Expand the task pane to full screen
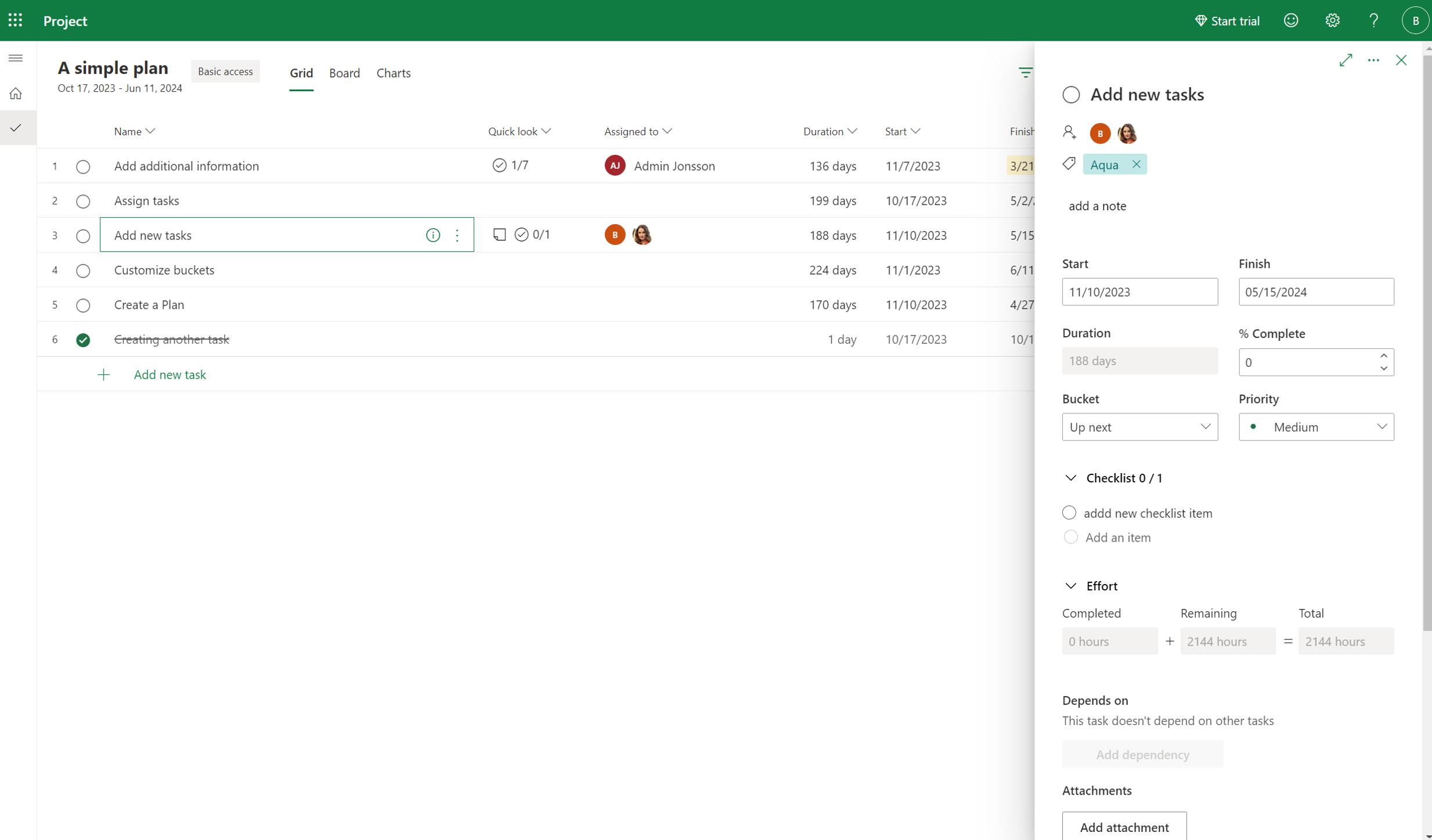Viewport: 1432px width, 840px height. [1346, 60]
